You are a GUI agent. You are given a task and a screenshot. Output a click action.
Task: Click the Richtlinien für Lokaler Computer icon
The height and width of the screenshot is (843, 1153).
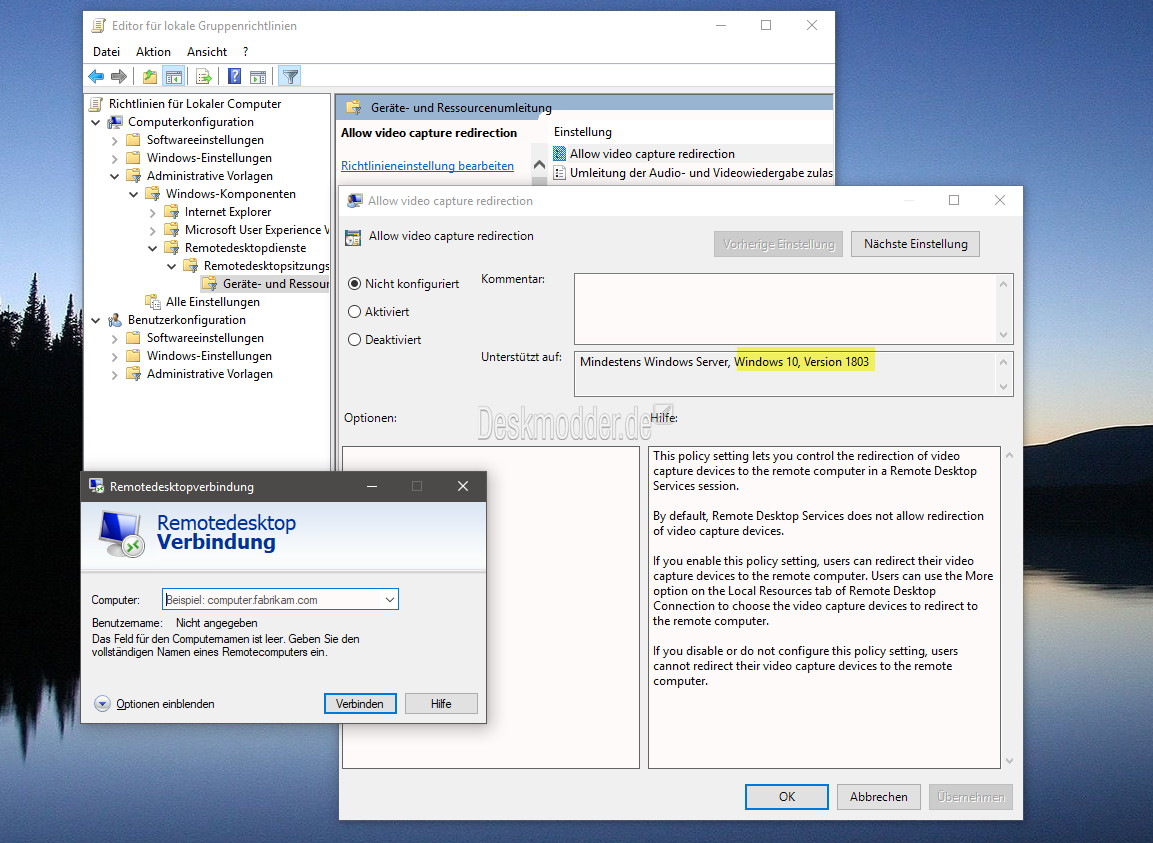point(96,104)
